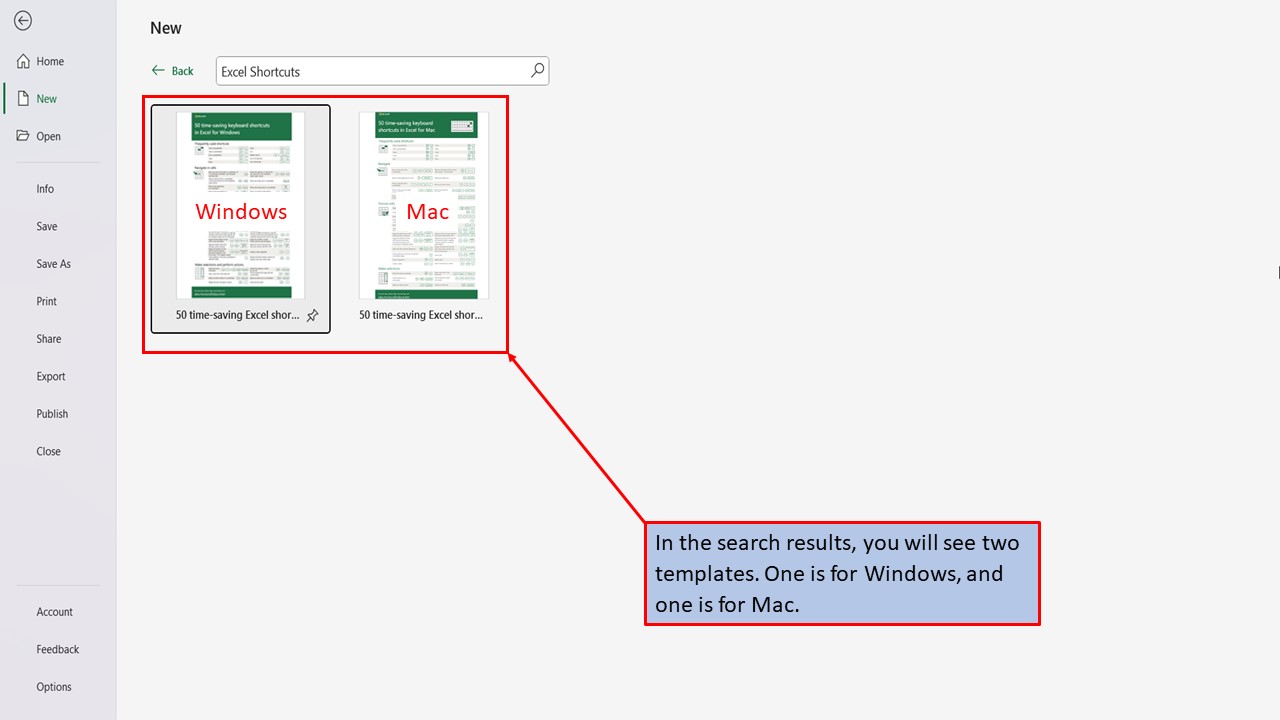Select Save As from the sidebar
The height and width of the screenshot is (720, 1280).
tap(53, 263)
